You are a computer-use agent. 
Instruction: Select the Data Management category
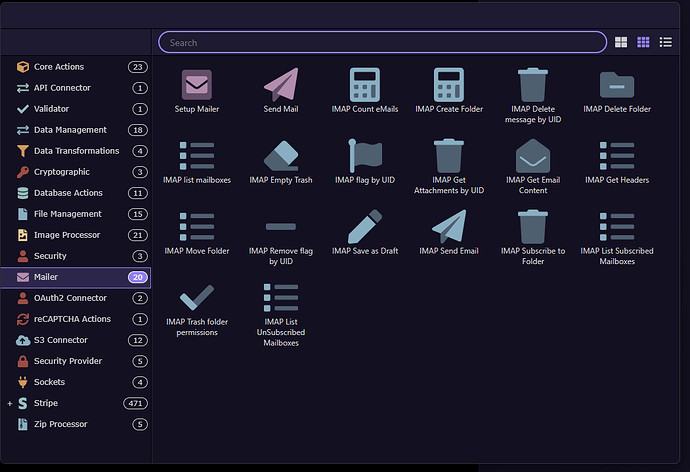click(x=76, y=130)
